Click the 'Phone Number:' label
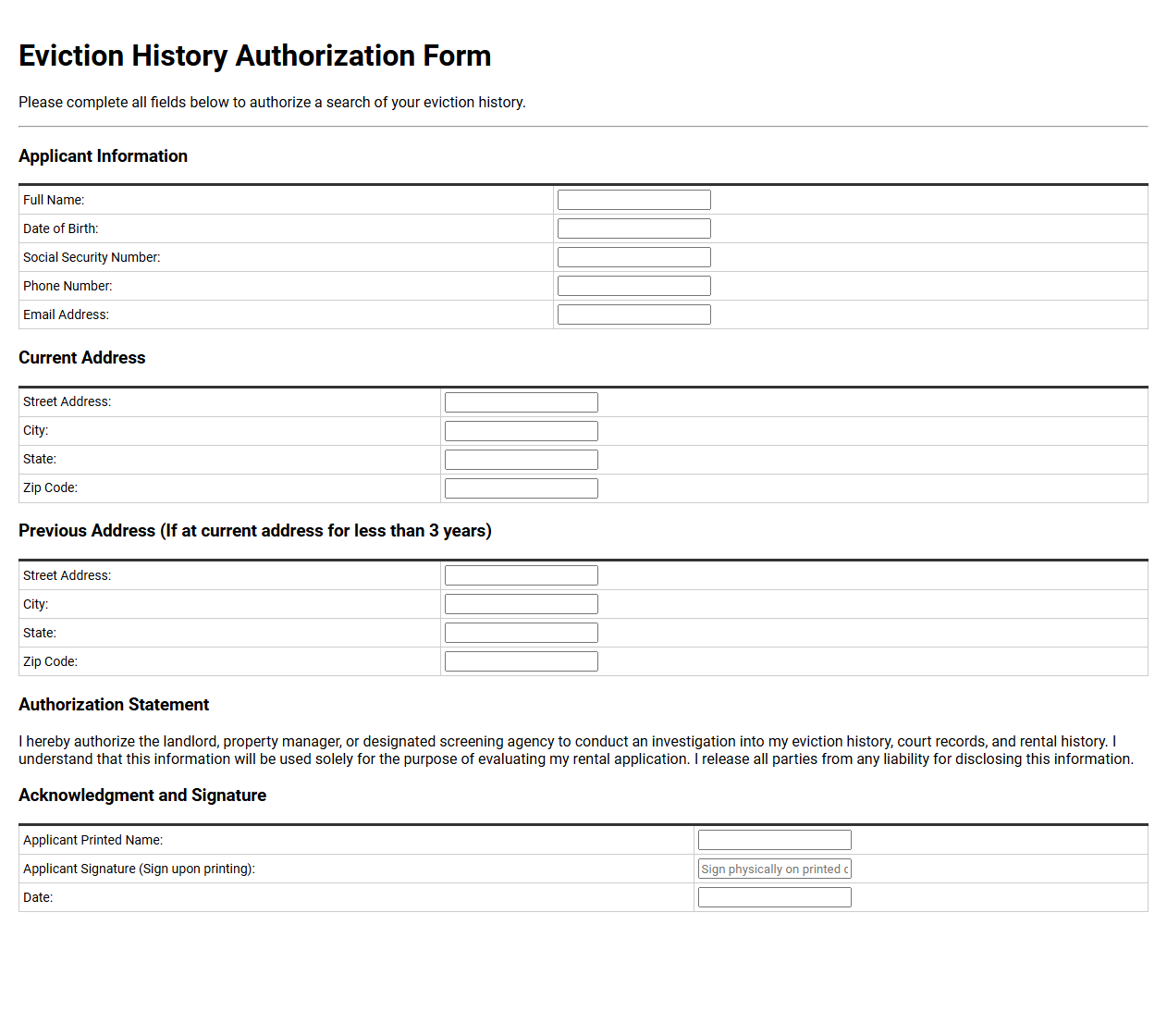This screenshot has height=1036, width=1167. [68, 286]
